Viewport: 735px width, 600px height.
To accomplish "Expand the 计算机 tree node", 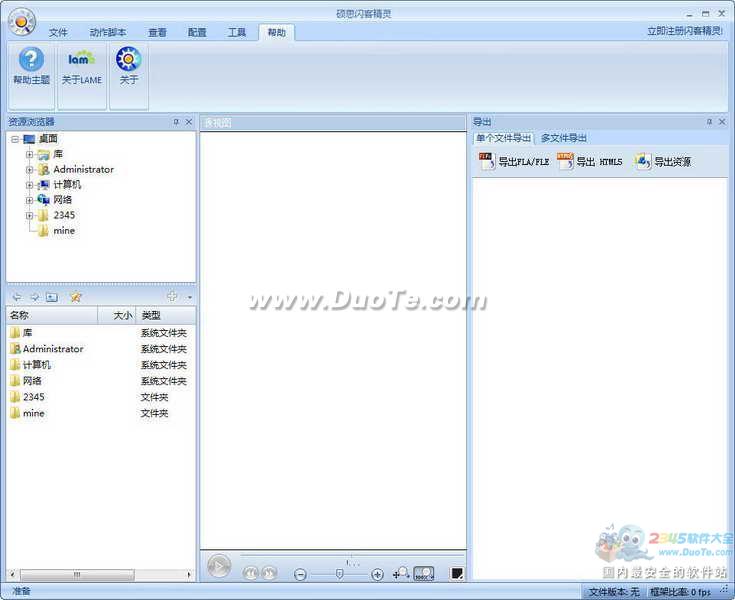I will tap(30, 185).
